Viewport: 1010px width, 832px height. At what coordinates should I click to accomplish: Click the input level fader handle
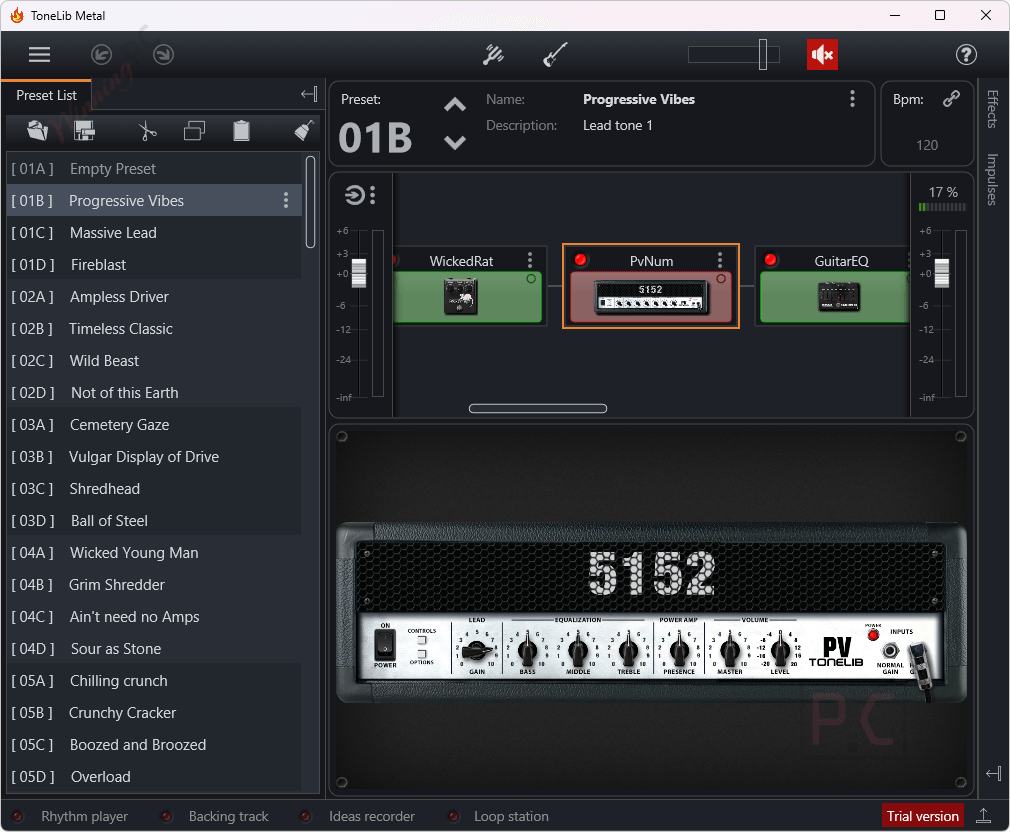(x=359, y=273)
